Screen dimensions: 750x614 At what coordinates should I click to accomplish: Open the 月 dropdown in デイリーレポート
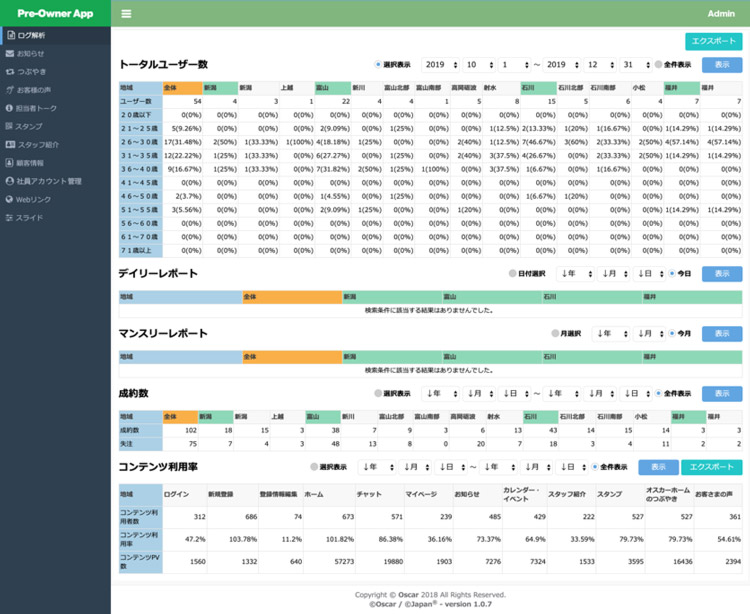(x=614, y=274)
